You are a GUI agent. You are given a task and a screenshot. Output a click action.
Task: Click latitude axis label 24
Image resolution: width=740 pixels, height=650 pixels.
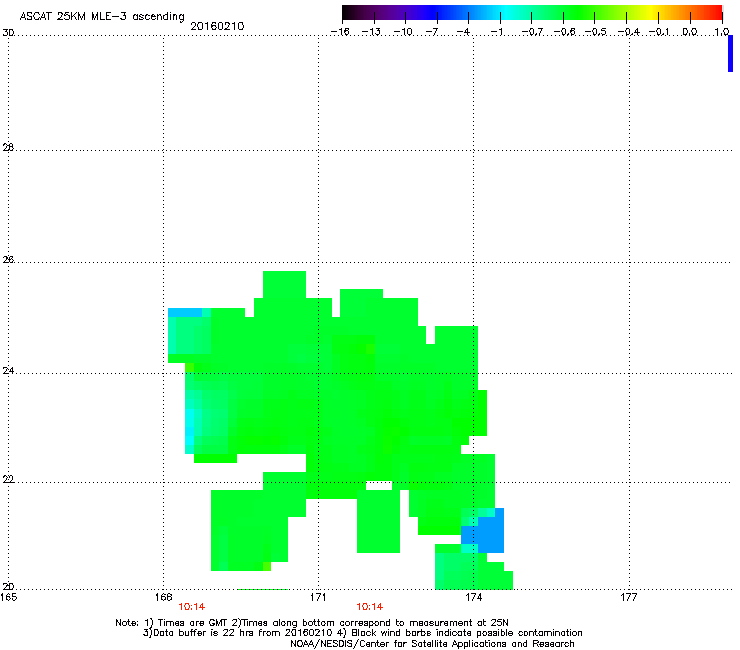point(8,371)
